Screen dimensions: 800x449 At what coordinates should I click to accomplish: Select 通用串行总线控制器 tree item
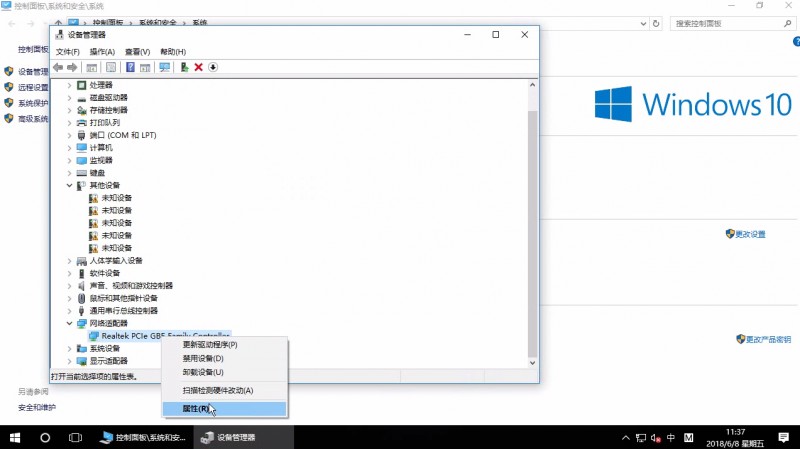tap(123, 311)
